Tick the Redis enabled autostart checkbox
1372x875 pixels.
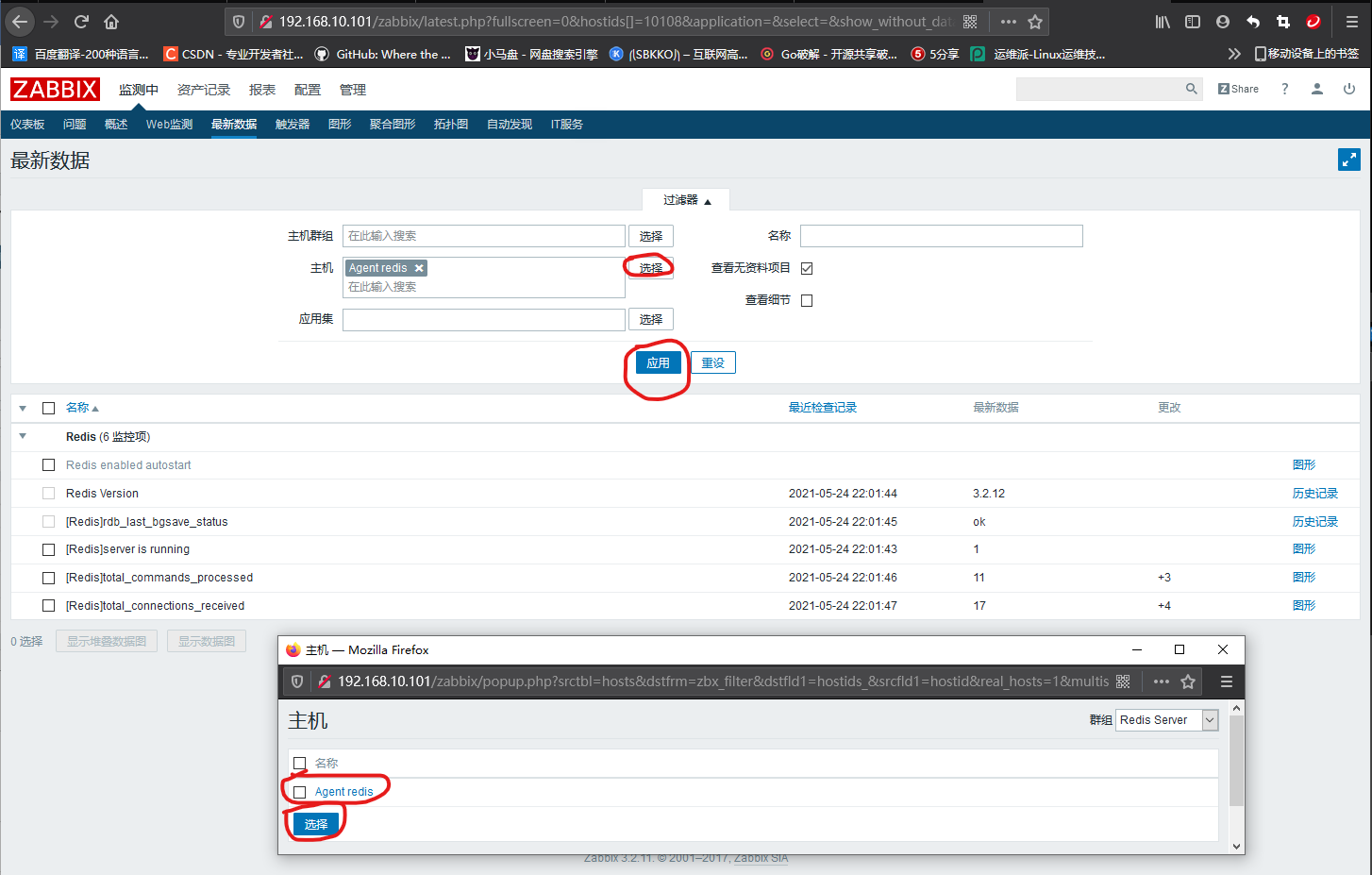coord(48,464)
